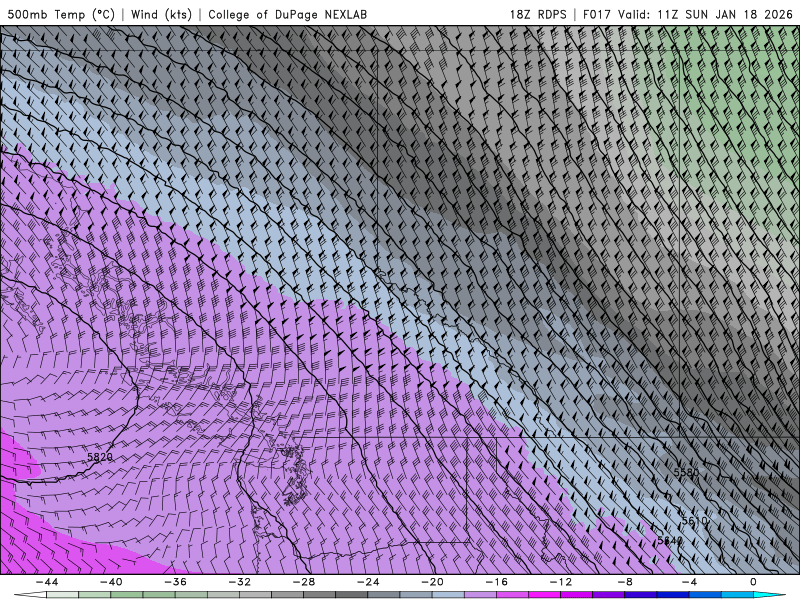Click the -44 colorbar tick label

tap(46, 582)
